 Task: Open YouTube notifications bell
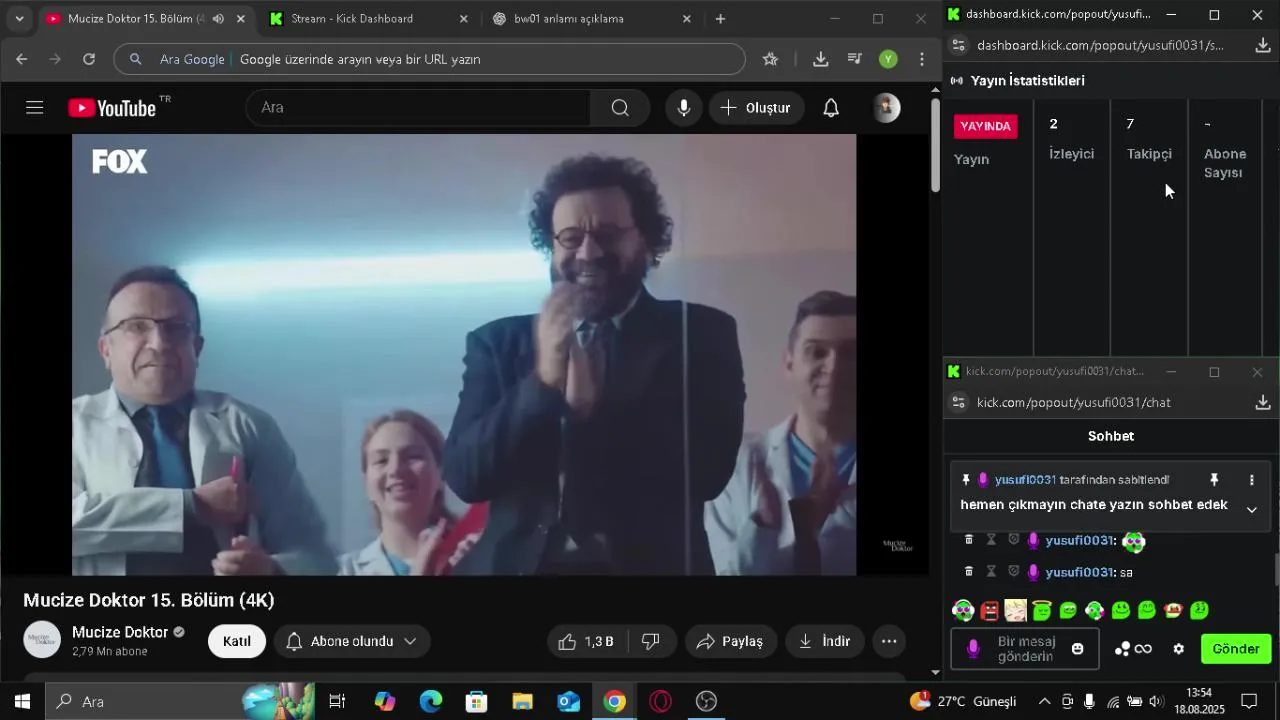[831, 108]
